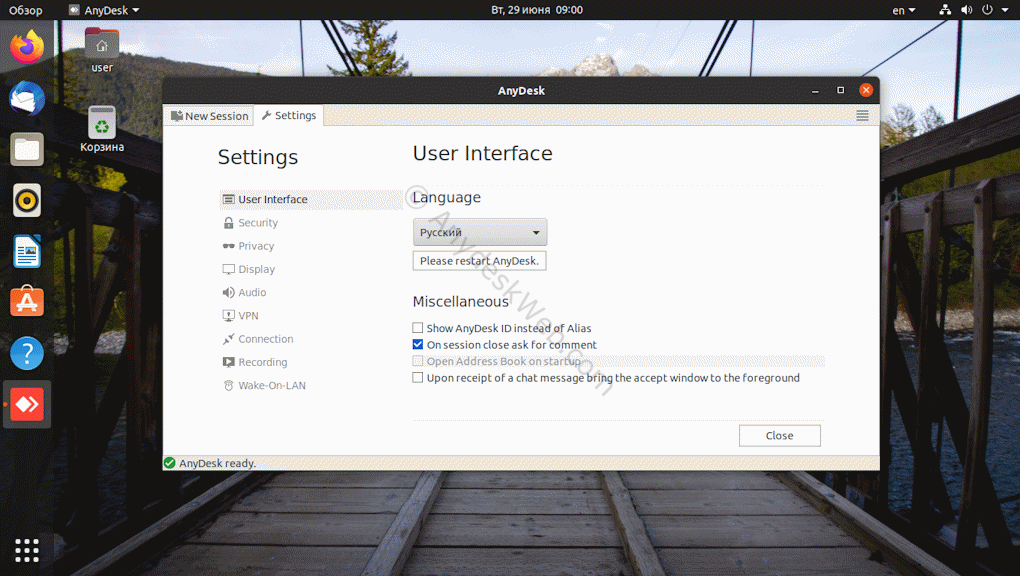The height and width of the screenshot is (576, 1020).
Task: Click the Recording icon in sidebar
Action: click(228, 362)
